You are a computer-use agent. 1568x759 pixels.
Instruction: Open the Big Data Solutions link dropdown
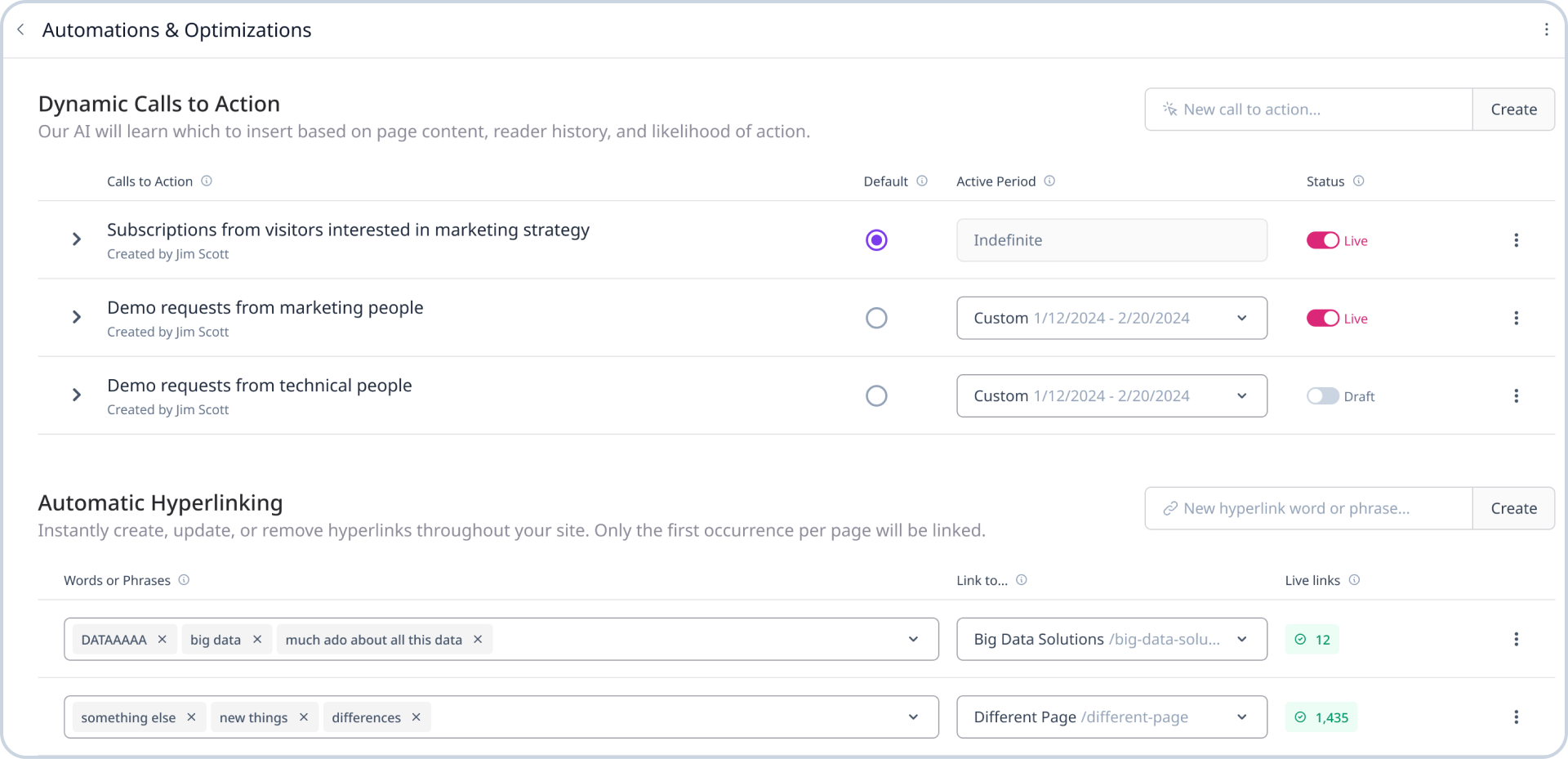click(x=1111, y=640)
